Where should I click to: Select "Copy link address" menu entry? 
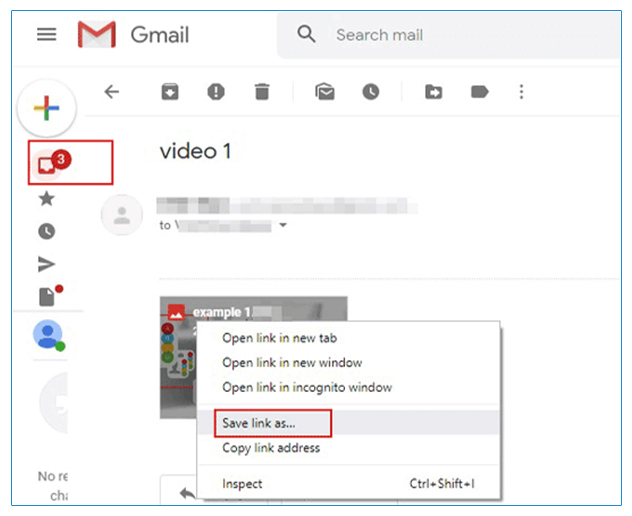point(271,448)
